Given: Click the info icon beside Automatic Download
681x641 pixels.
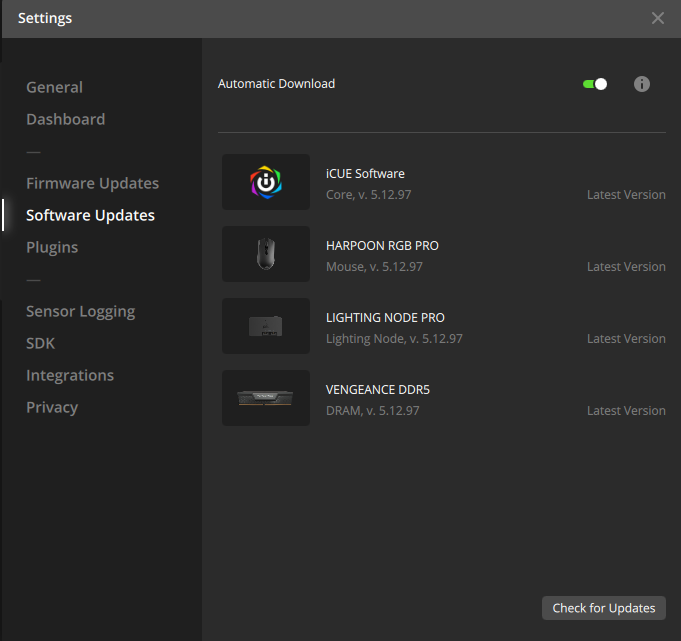Looking at the screenshot, I should point(642,84).
